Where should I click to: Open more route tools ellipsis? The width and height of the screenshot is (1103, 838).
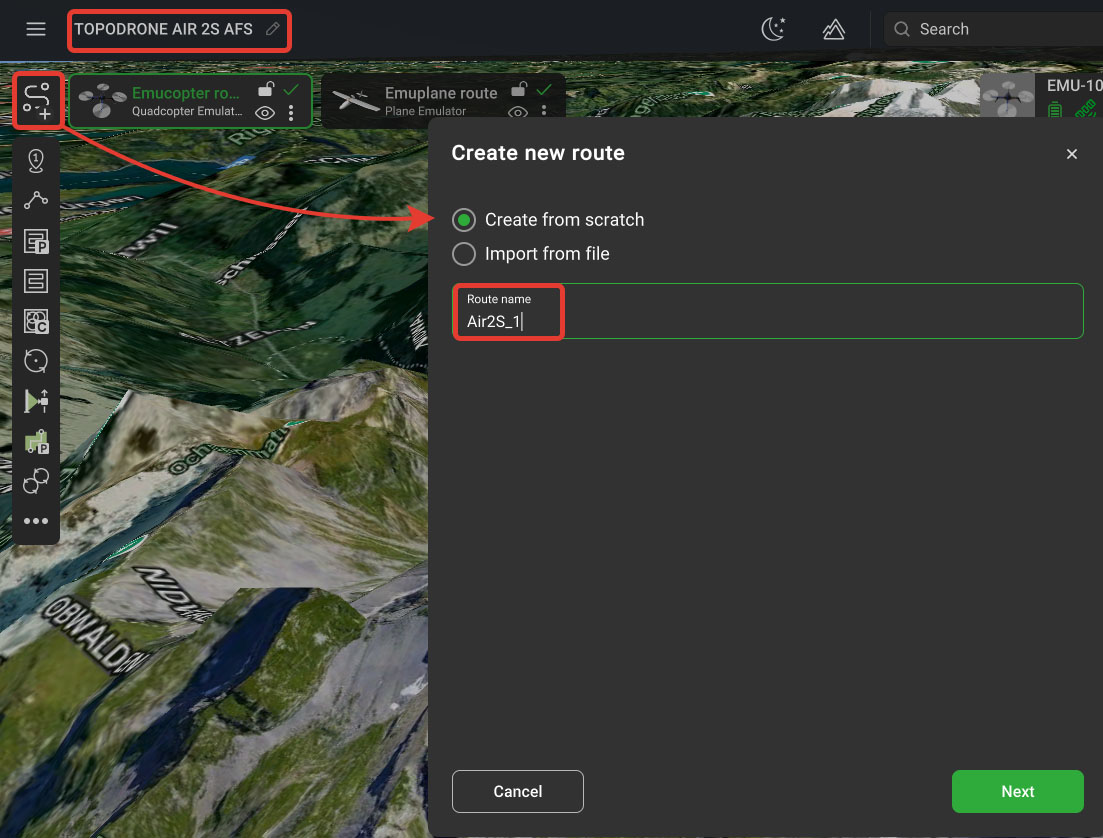pos(36,521)
